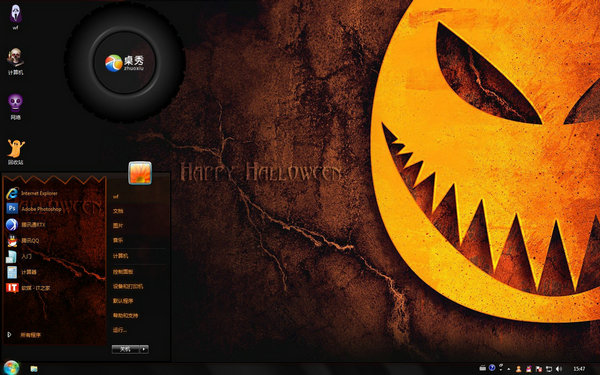Show hidden tray icons arrow
This screenshot has height=375, width=600.
click(x=509, y=369)
